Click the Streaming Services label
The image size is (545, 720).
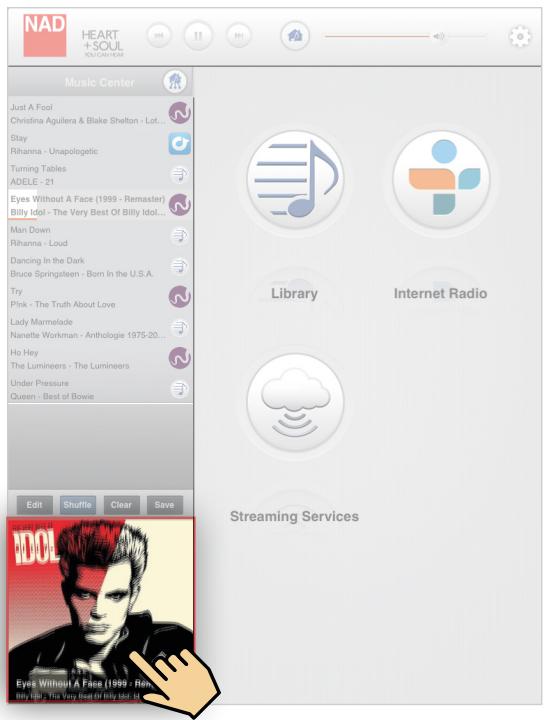click(294, 516)
